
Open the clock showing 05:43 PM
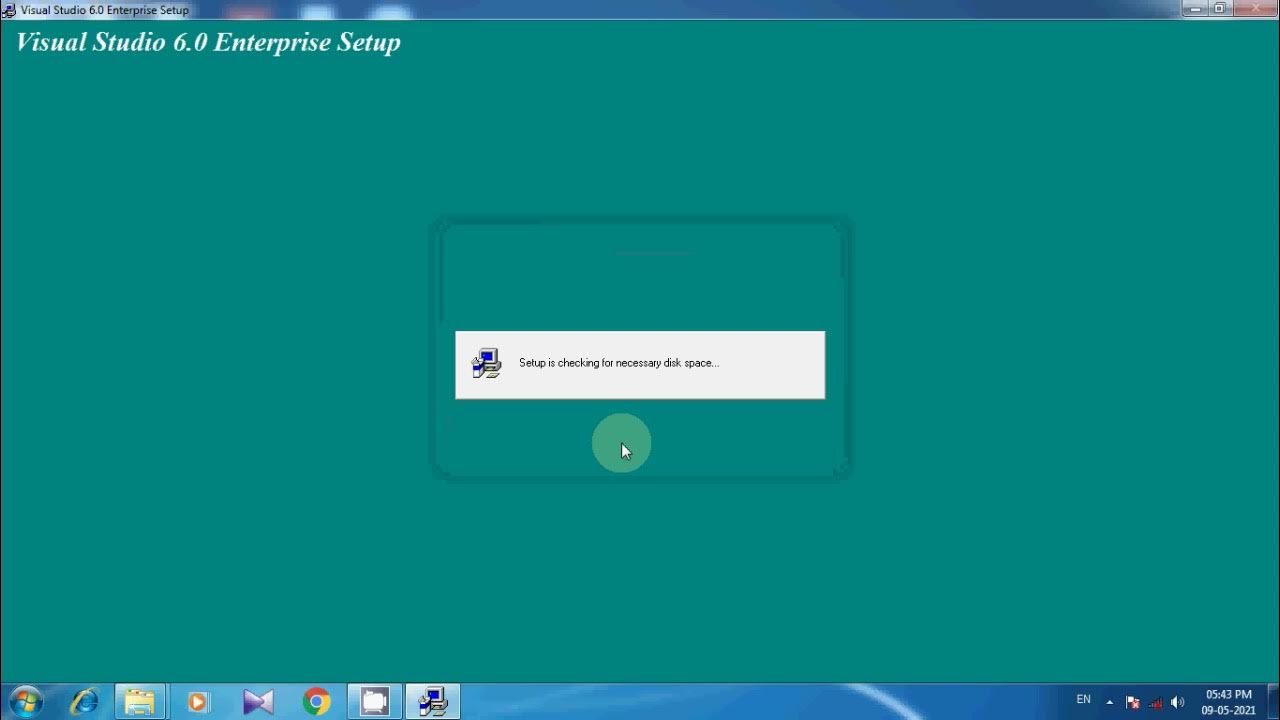[1229, 702]
